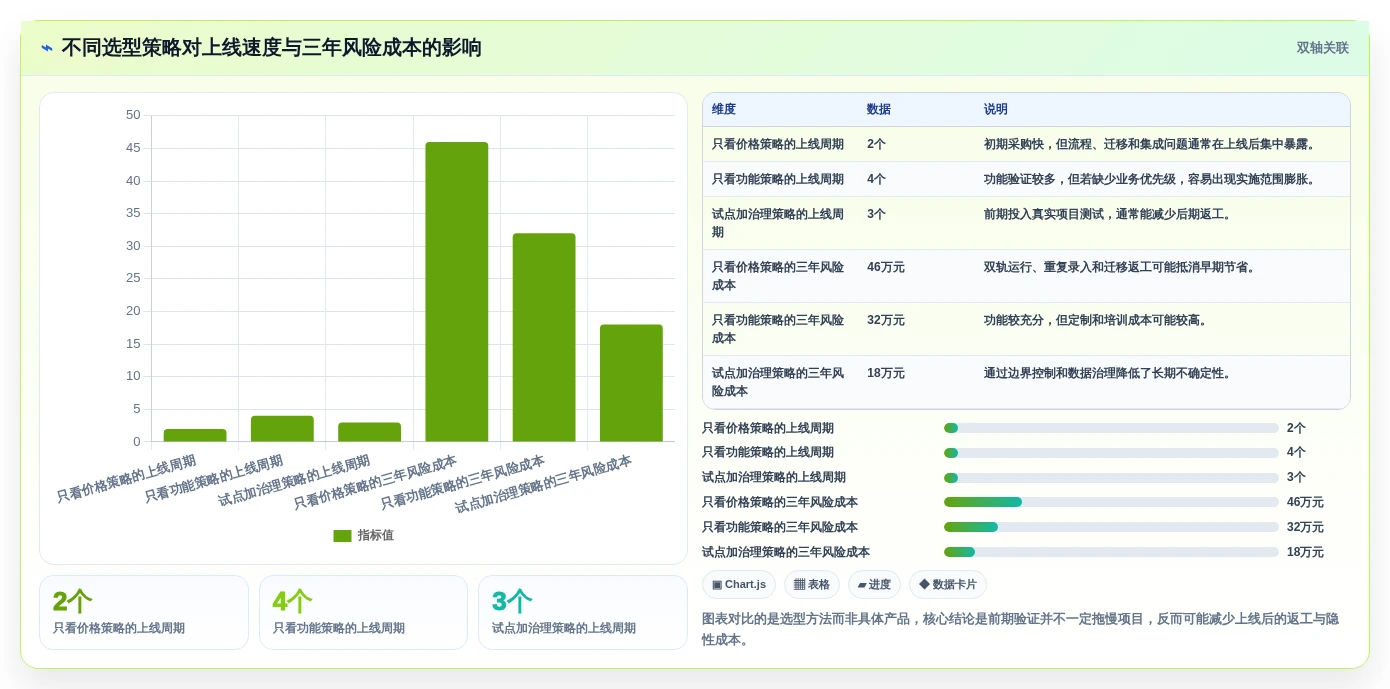1390x689 pixels.
Task: Click progress bar for 只看价格策略的三年风险成本
Action: pyautogui.click(x=1111, y=502)
